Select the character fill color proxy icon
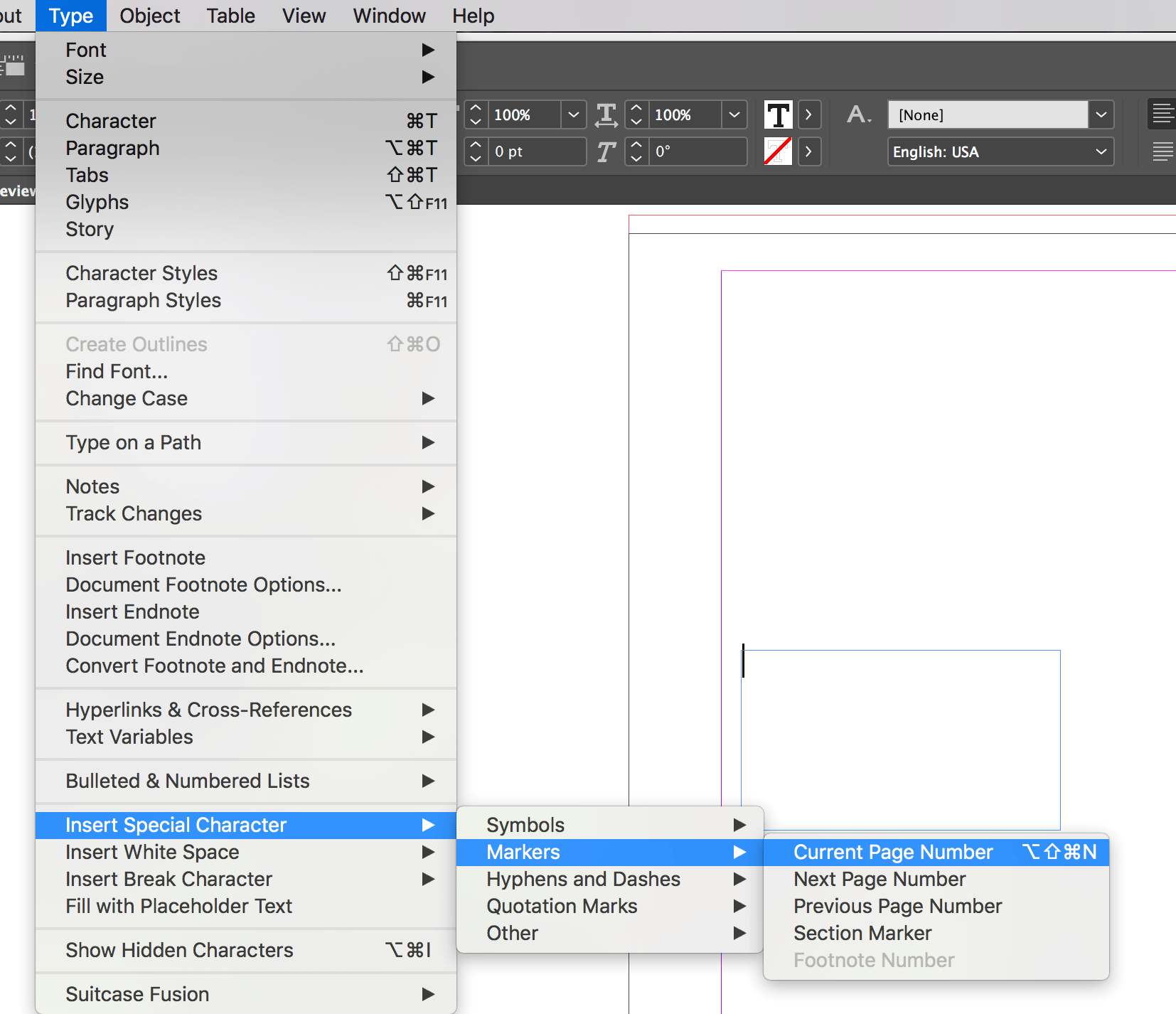Image resolution: width=1176 pixels, height=1014 pixels. [778, 114]
